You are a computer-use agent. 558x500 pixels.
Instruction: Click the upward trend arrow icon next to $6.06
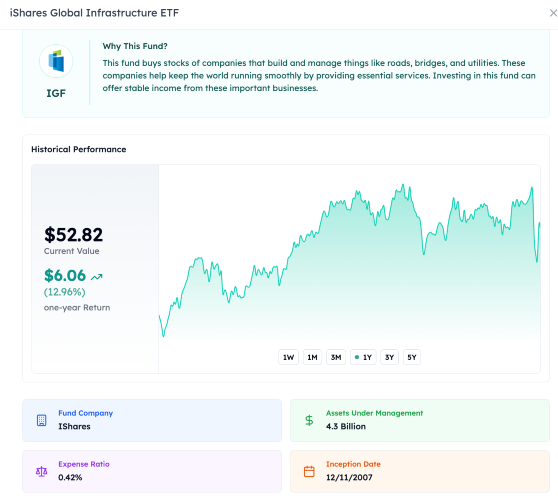click(x=96, y=277)
